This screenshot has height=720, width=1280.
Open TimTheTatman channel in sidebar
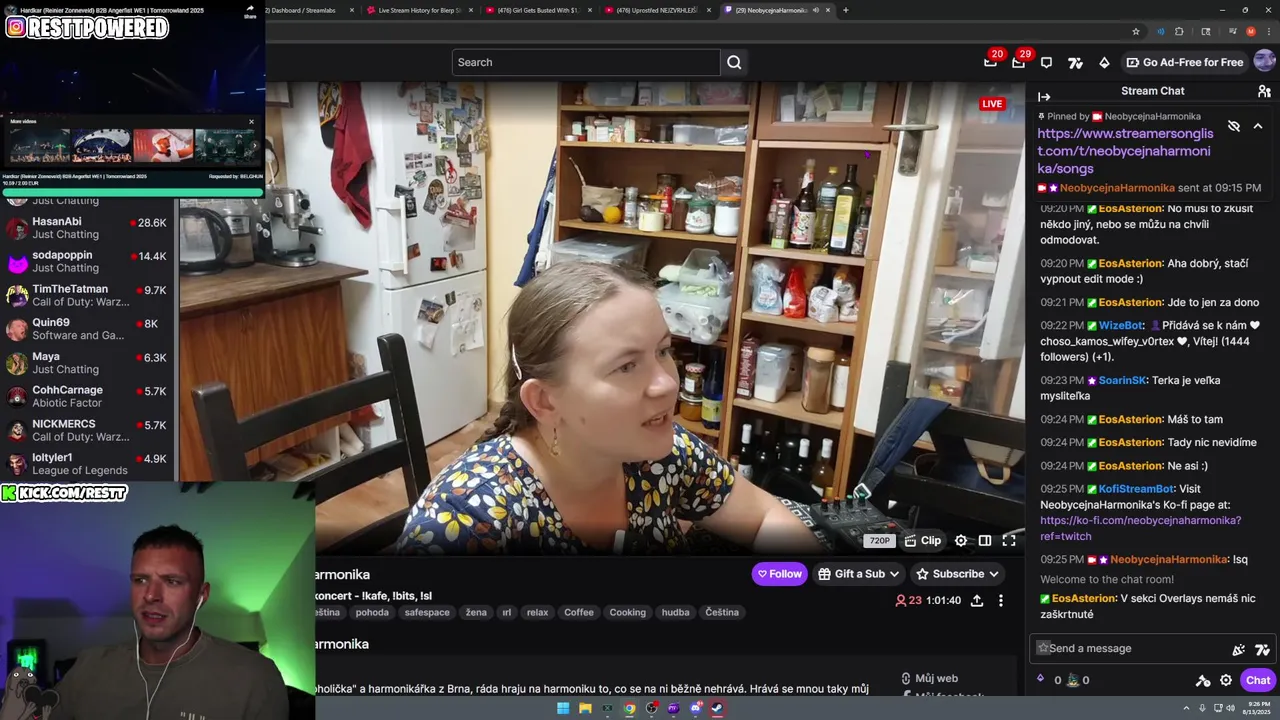coord(88,295)
